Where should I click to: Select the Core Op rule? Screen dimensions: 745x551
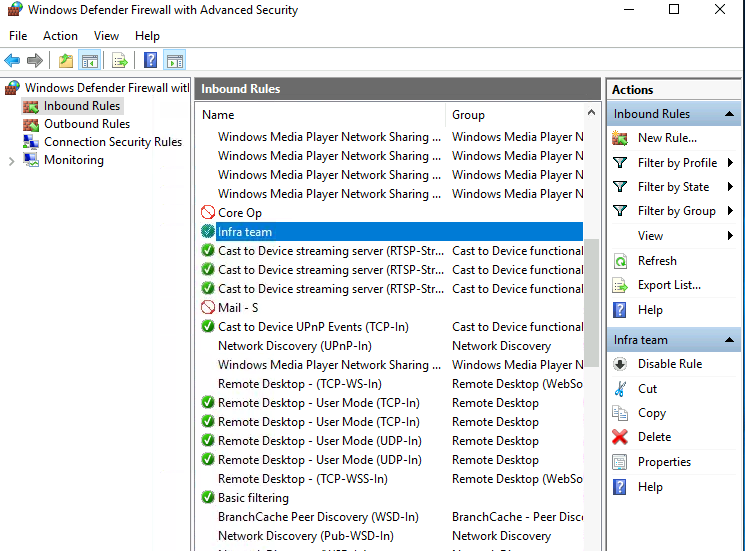click(x=240, y=213)
